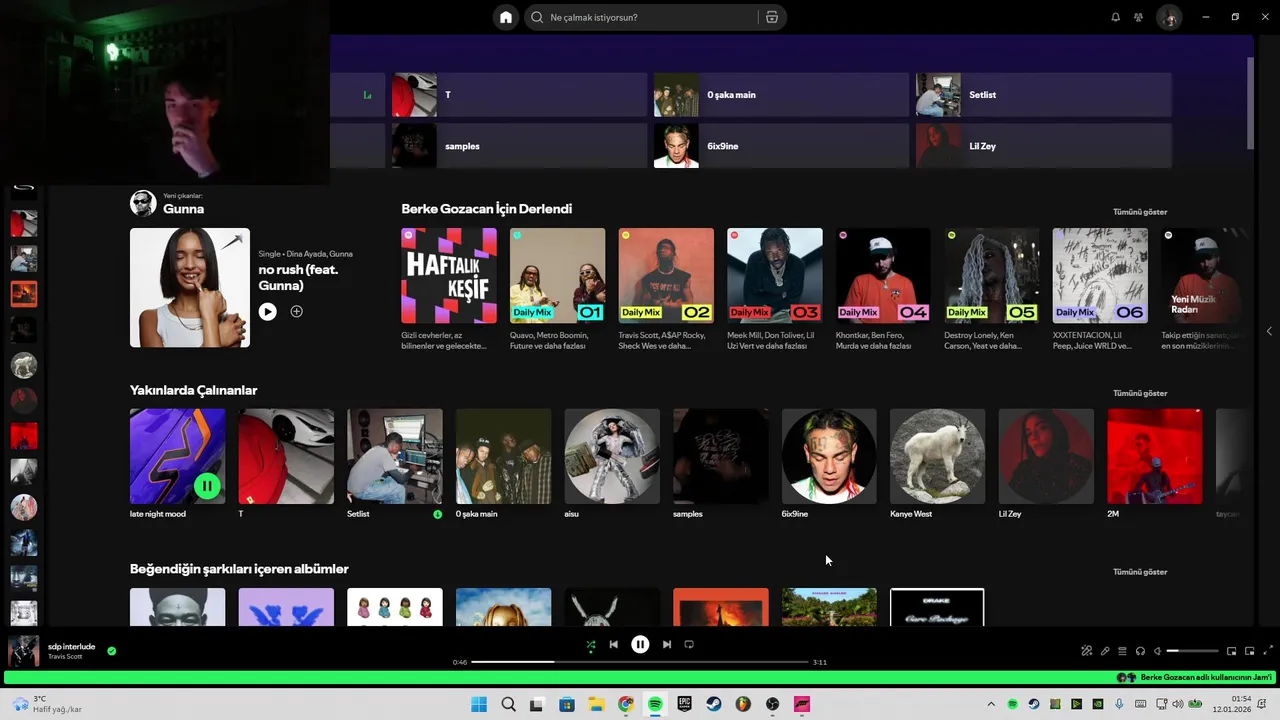Open the lyrics microphone icon in the player bar

coord(1105,651)
